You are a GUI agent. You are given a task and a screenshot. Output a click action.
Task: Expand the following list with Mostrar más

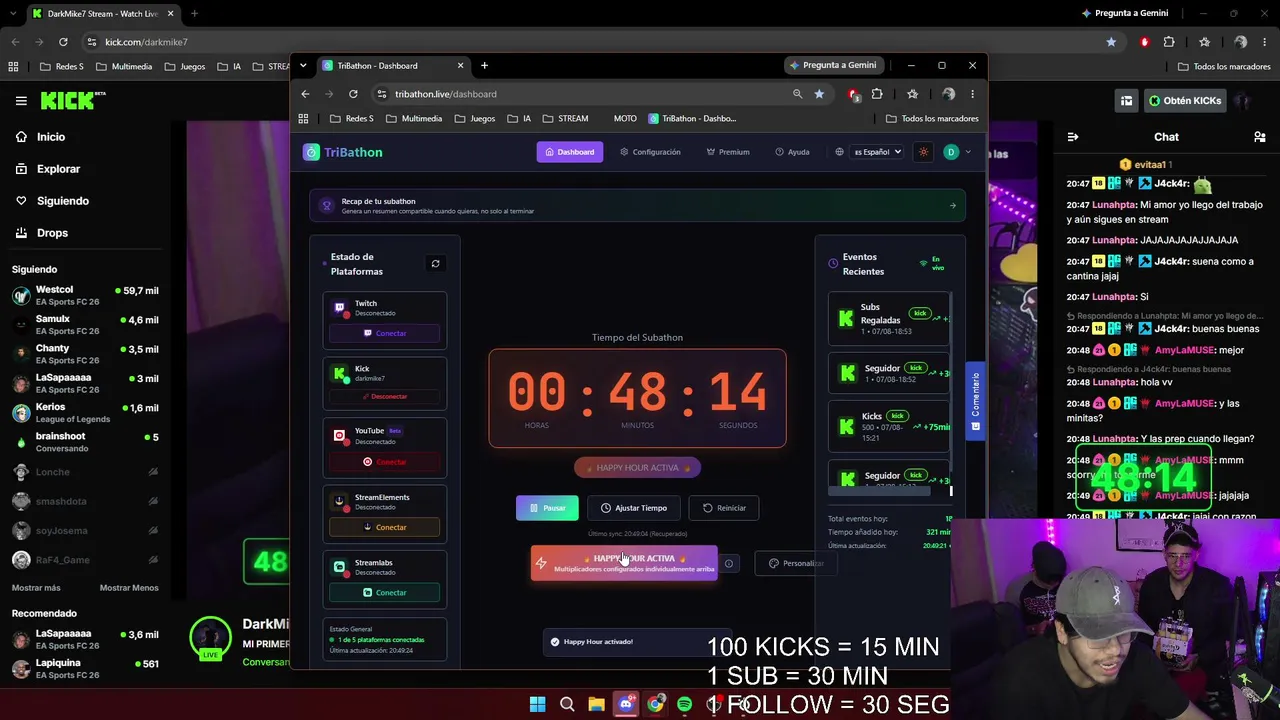(36, 588)
